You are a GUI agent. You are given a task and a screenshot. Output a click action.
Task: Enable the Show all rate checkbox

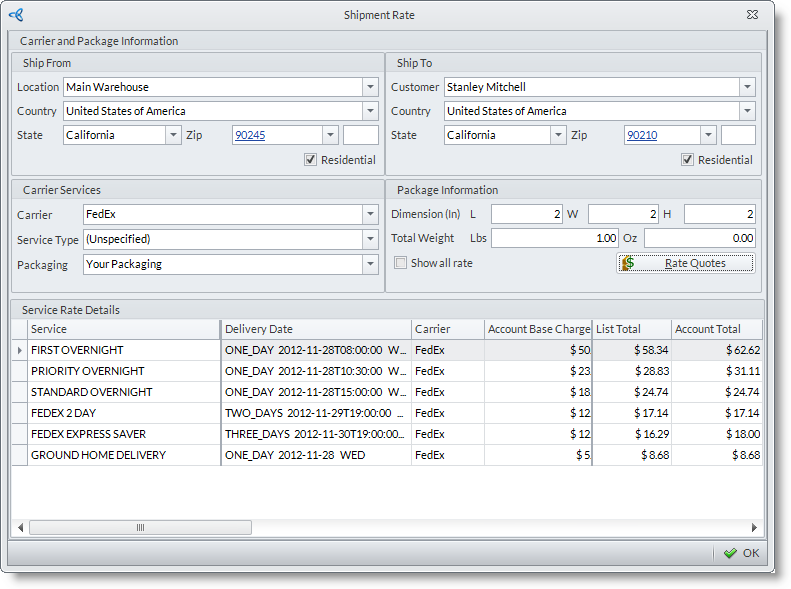(401, 263)
